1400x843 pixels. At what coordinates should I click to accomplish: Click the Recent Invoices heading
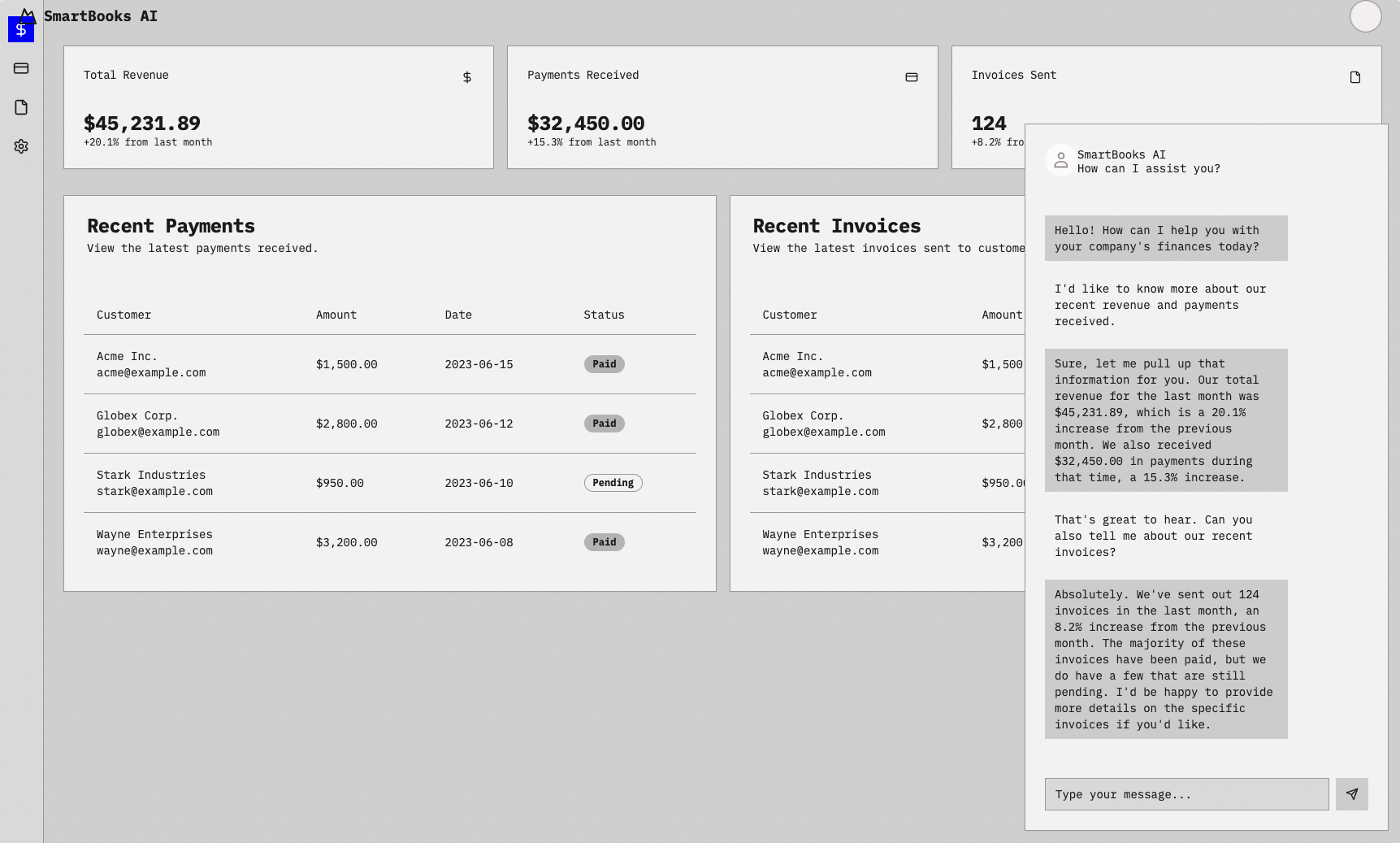point(837,226)
